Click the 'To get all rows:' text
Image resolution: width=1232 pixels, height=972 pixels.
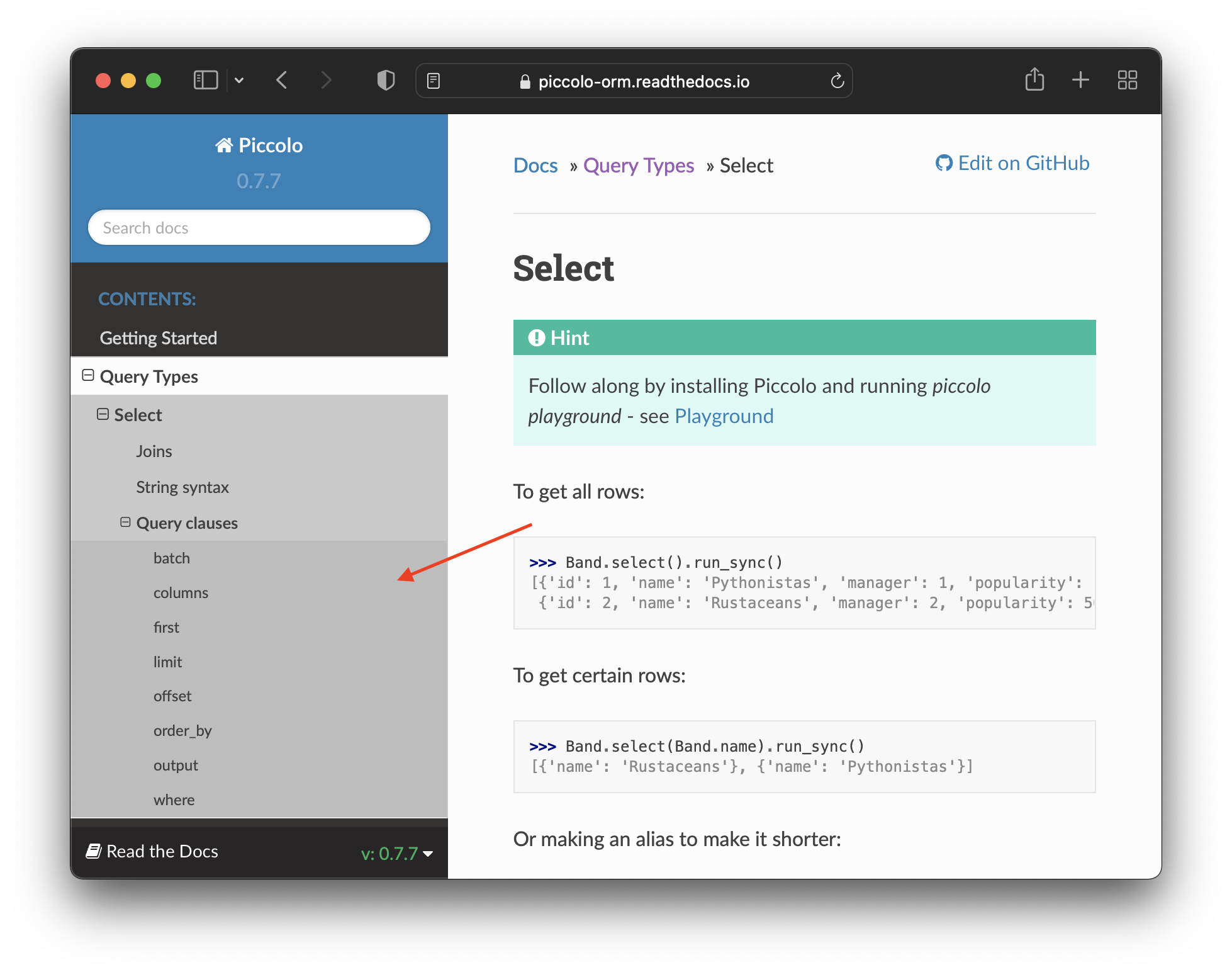[579, 492]
